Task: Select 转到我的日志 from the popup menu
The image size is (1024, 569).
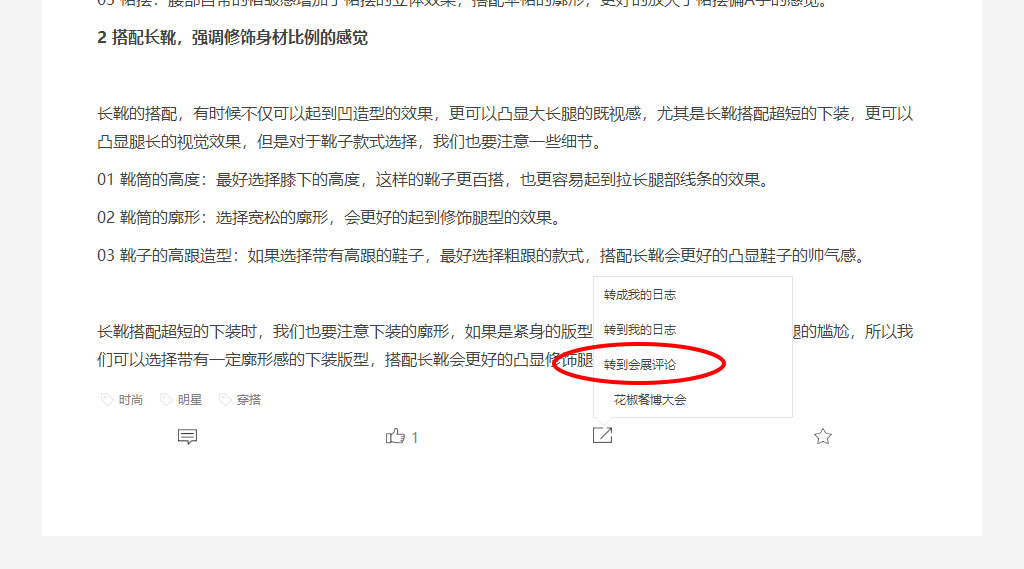Action: click(640, 330)
